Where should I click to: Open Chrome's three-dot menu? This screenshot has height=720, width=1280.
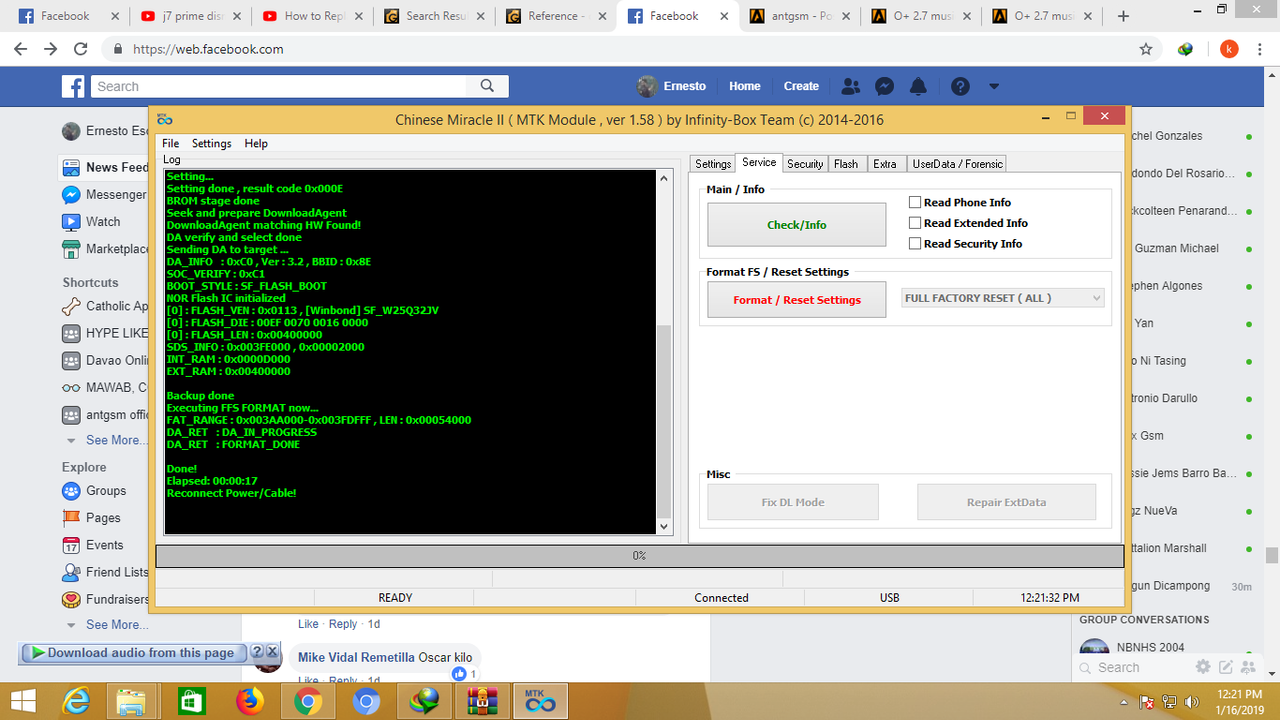1259,49
